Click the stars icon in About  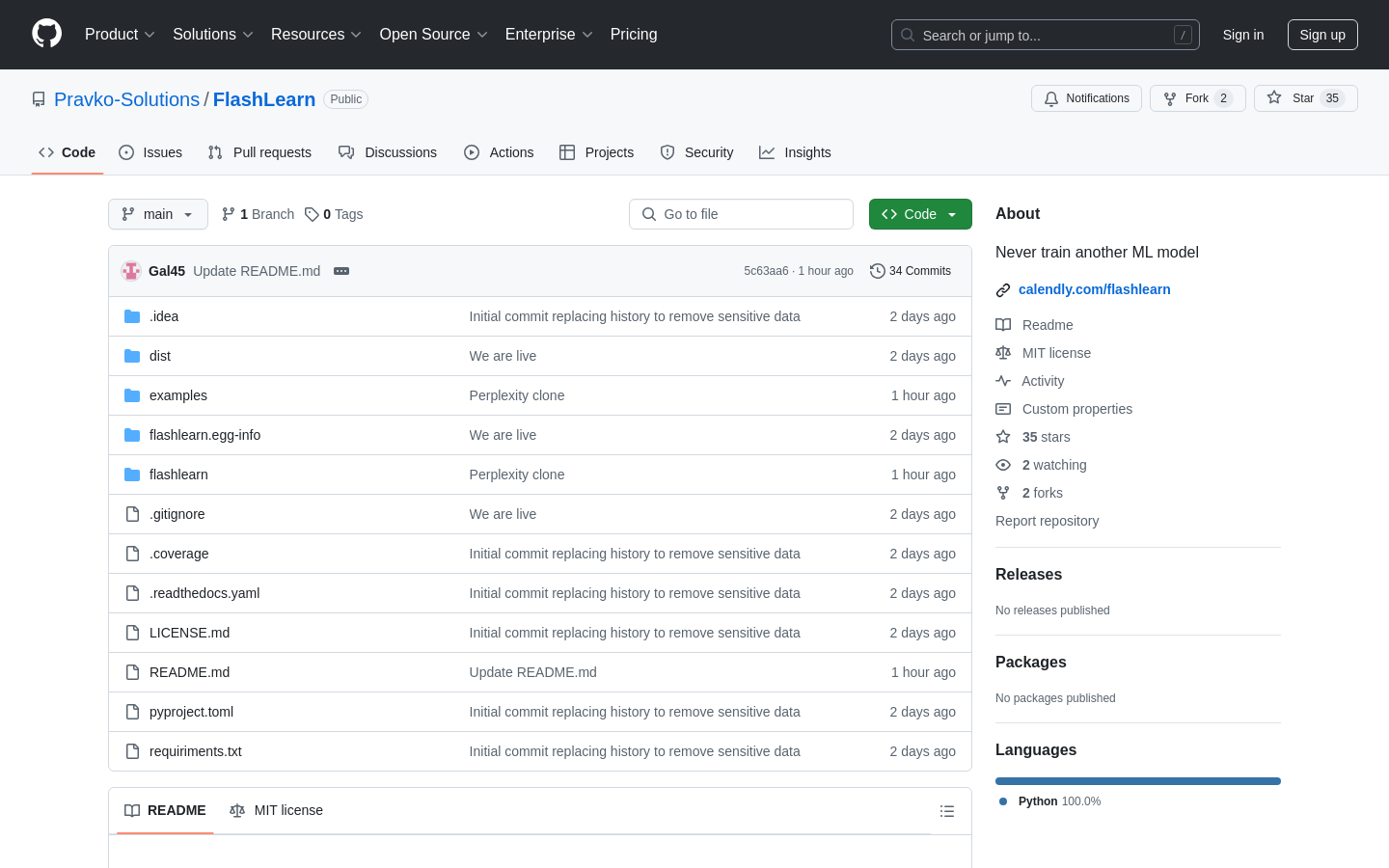click(x=1003, y=437)
